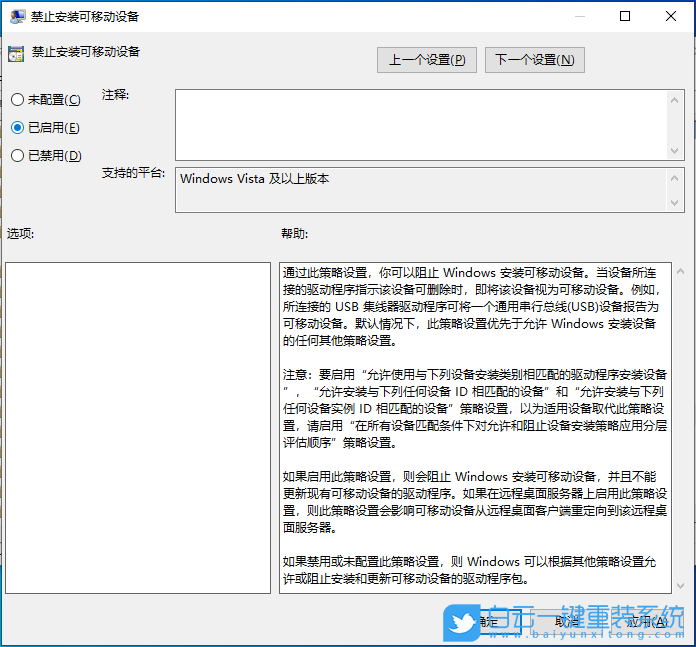Click help paragraph starting with 如果启用此策略设置
Image resolution: width=696 pixels, height=647 pixels.
[x=475, y=502]
